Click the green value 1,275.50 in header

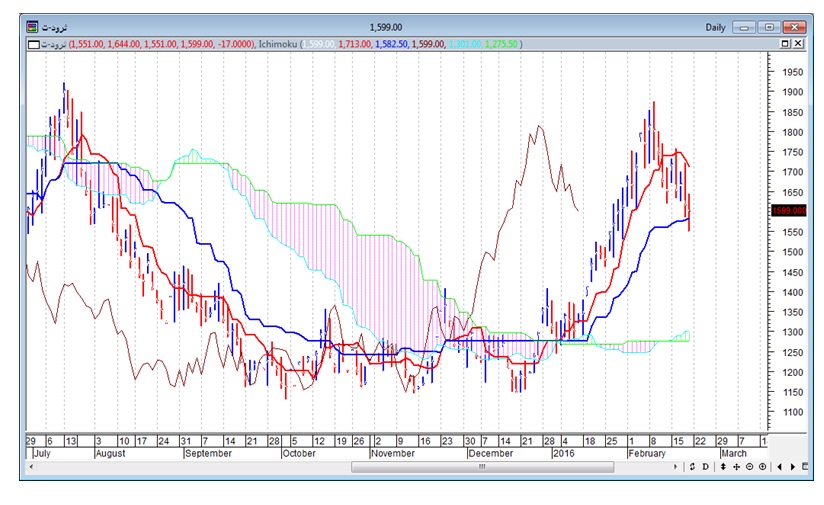click(x=501, y=44)
